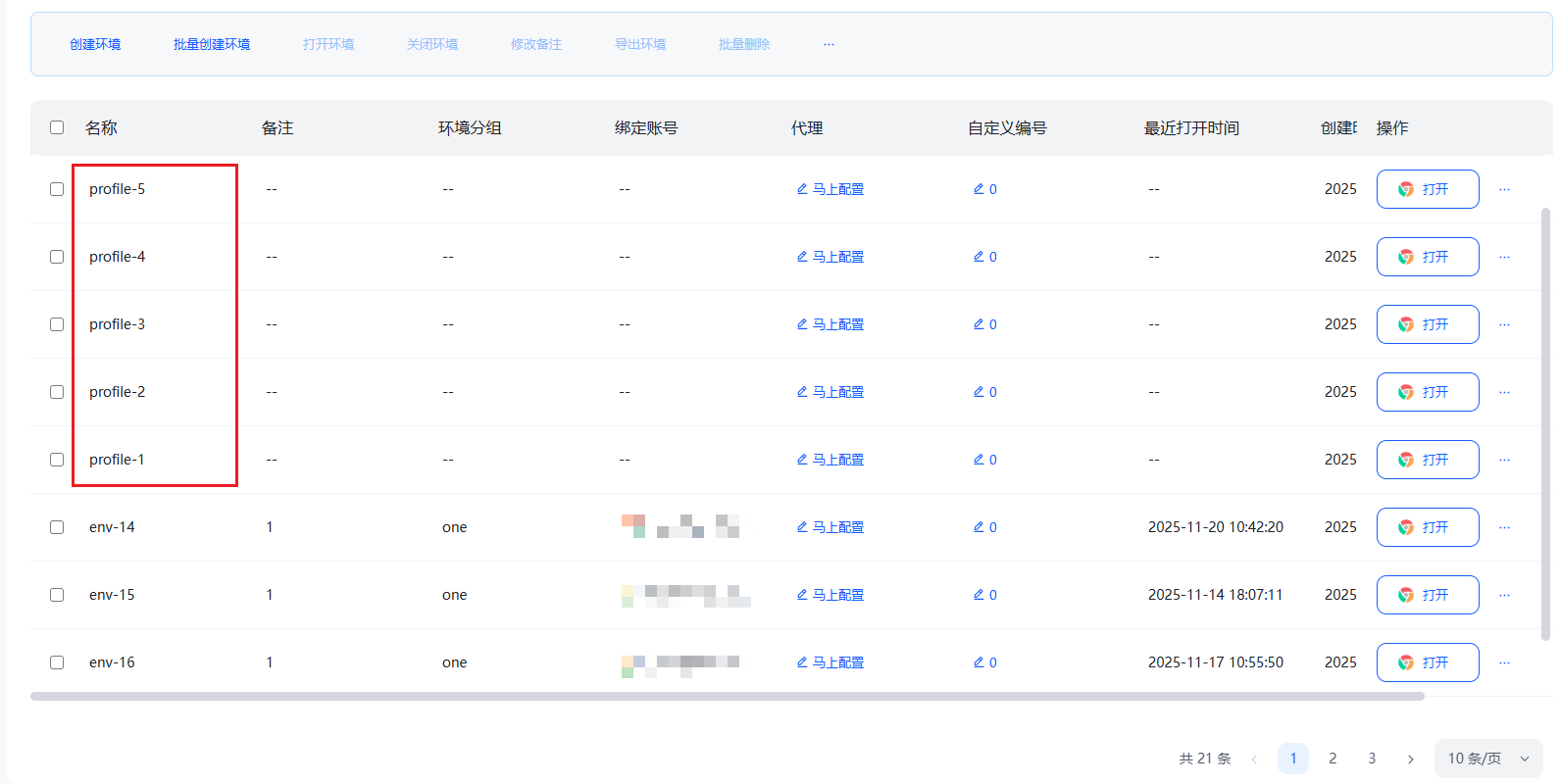The height and width of the screenshot is (784, 1560).
Task: Go to next page using right chevron
Action: pyautogui.click(x=1410, y=759)
